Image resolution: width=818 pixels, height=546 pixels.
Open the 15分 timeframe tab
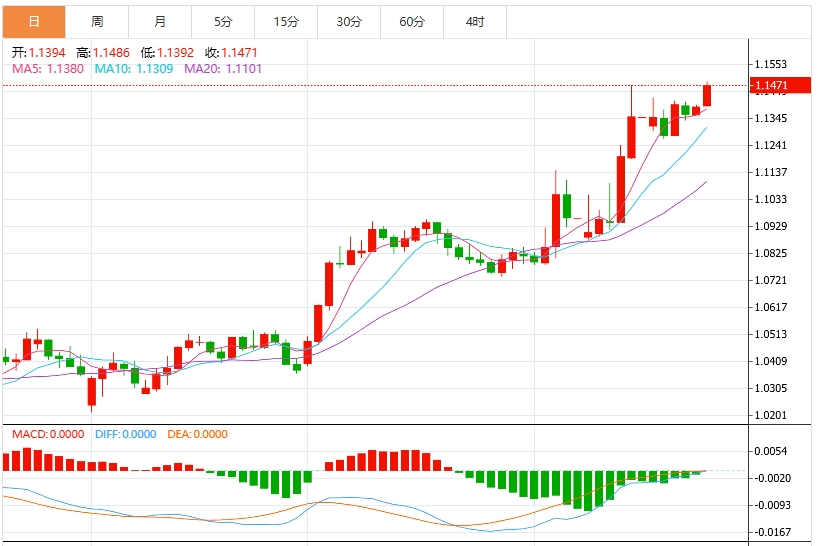point(286,22)
